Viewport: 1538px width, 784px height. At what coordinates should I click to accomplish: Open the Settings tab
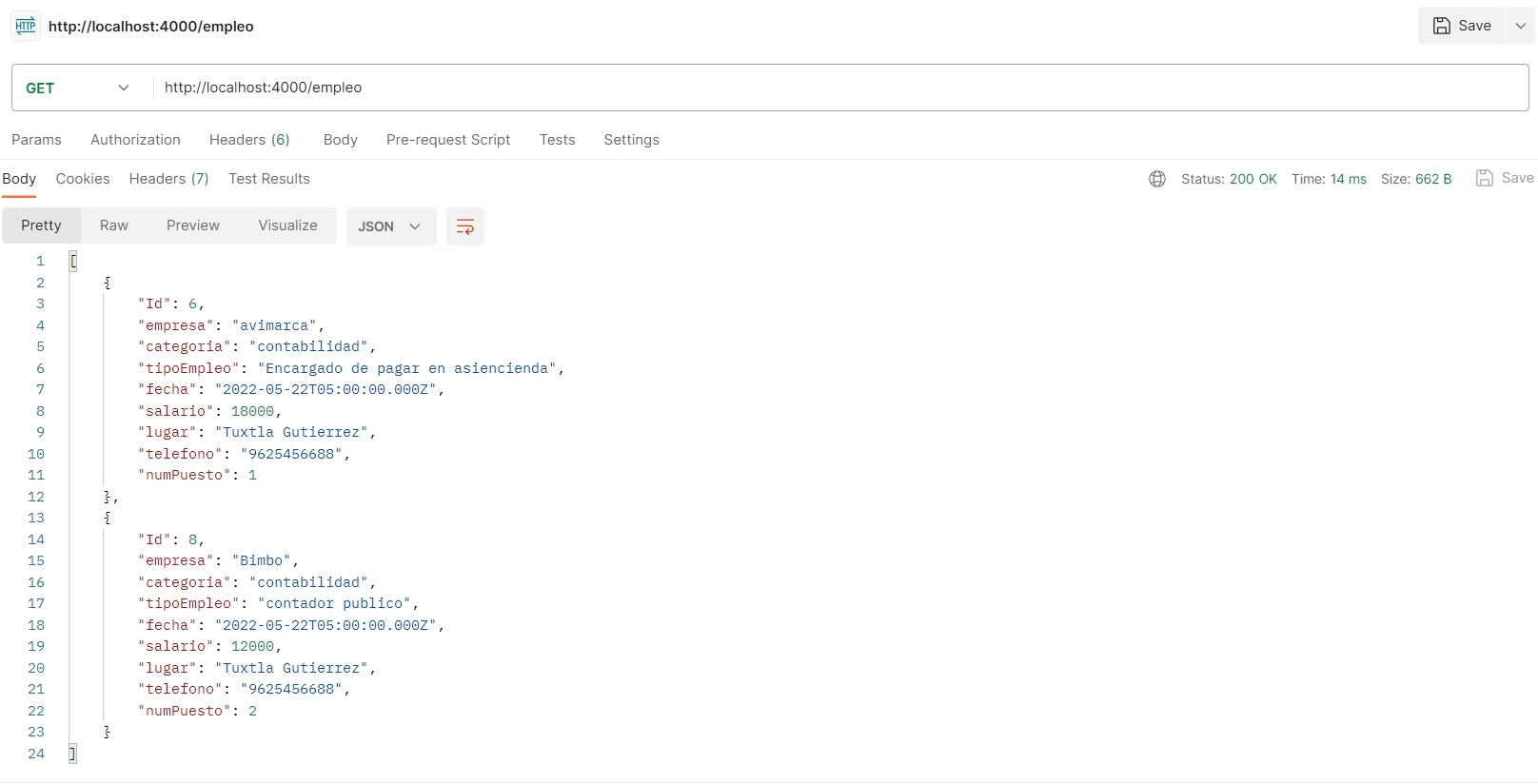[631, 140]
